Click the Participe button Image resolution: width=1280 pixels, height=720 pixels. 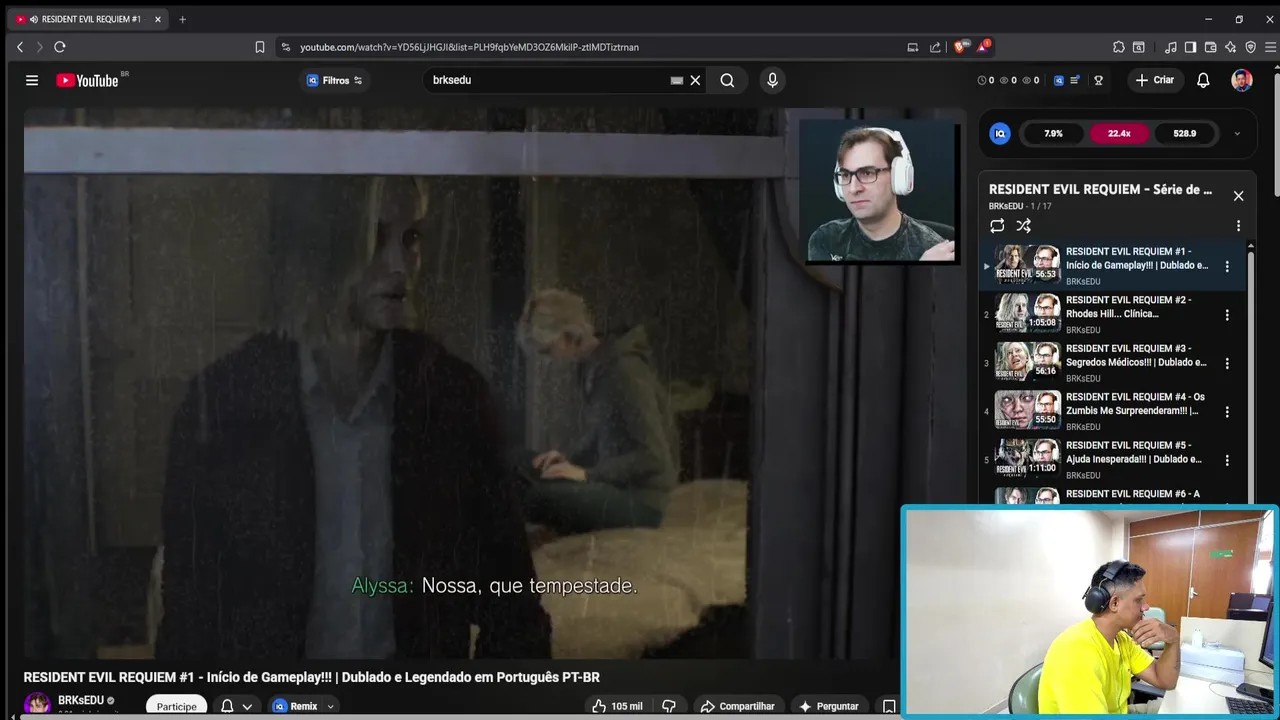pyautogui.click(x=176, y=706)
